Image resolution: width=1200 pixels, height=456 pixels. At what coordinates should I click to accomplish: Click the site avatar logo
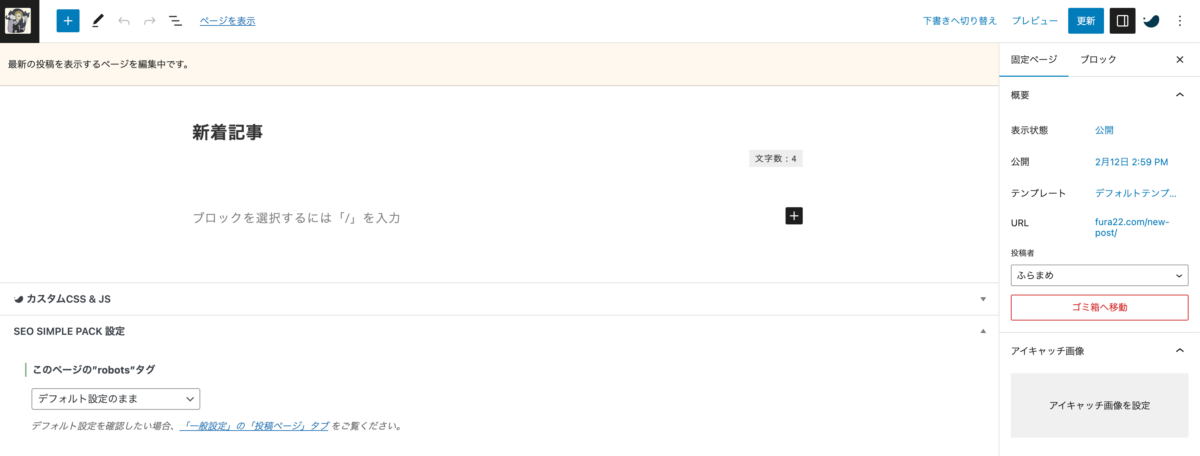click(20, 21)
